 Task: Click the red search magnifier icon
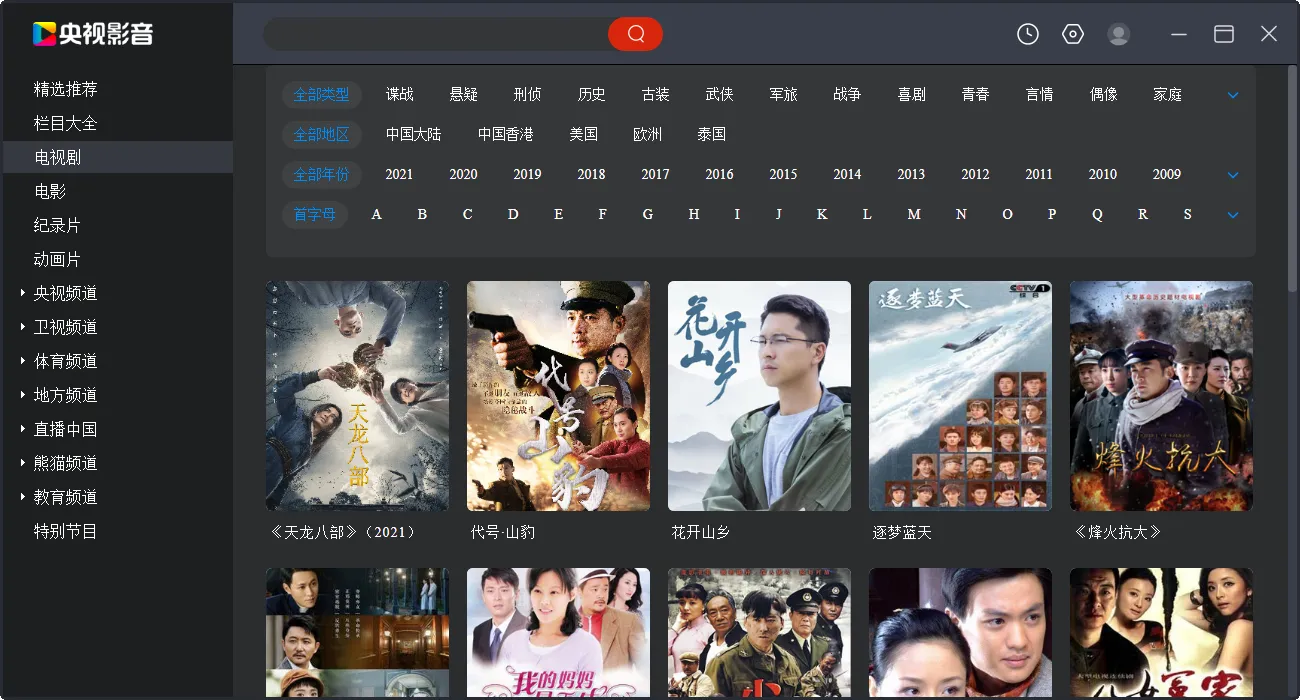pyautogui.click(x=636, y=33)
